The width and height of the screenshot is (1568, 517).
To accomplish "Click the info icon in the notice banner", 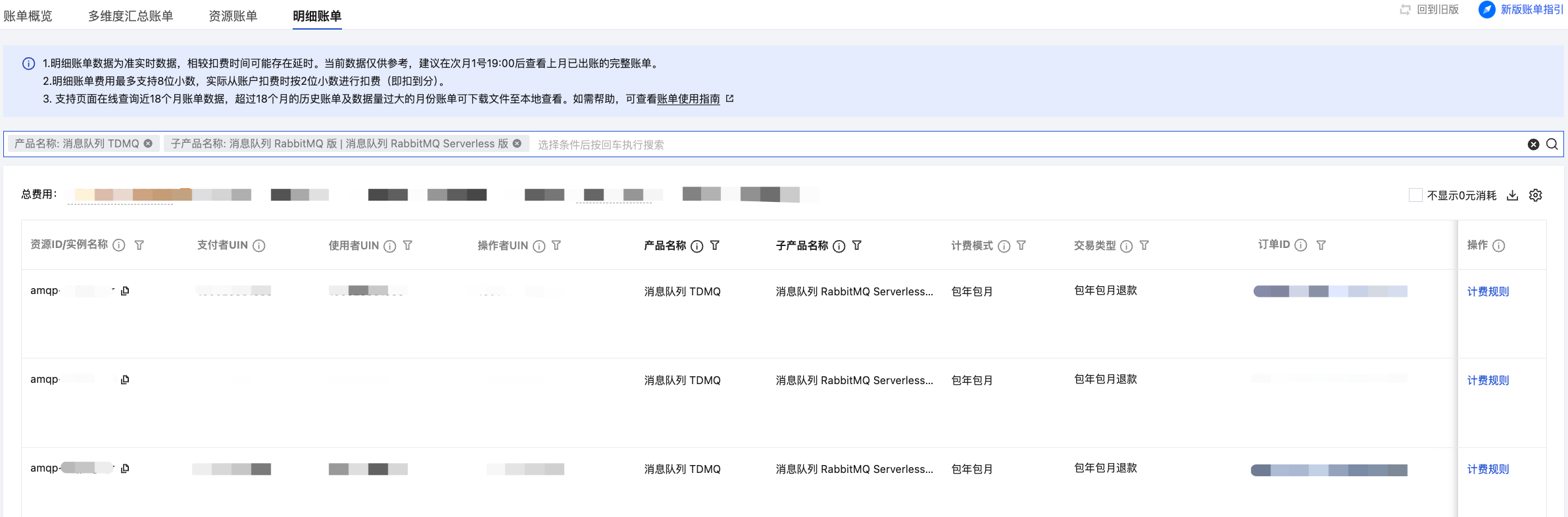I will [x=29, y=64].
